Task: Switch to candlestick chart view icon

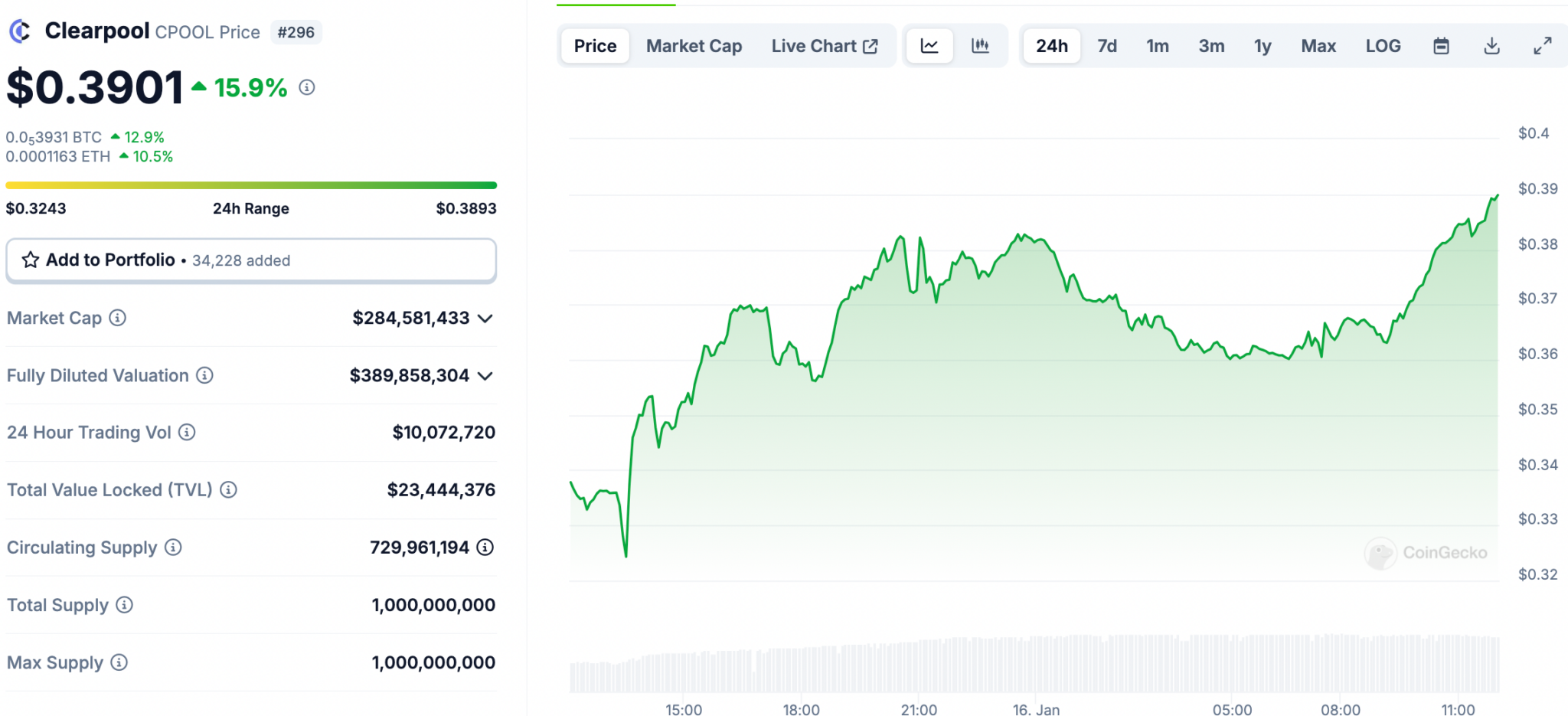Action: coord(980,46)
